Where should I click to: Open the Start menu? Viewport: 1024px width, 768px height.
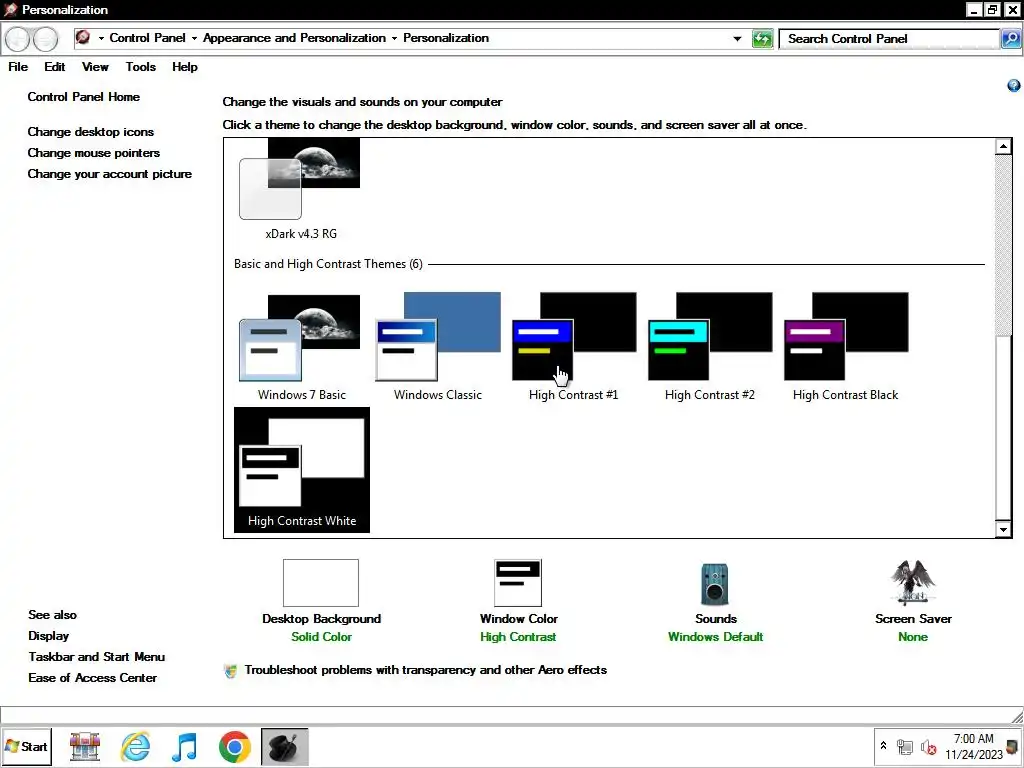[x=27, y=746]
